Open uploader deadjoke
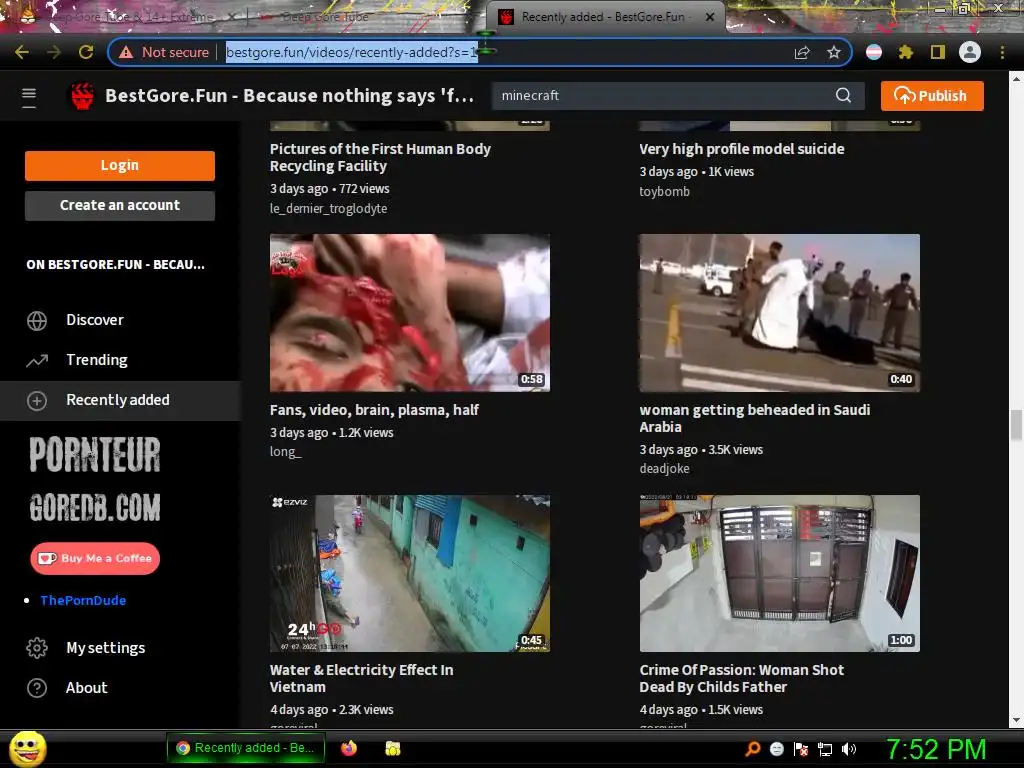Screen dimensions: 1024x768 (x=664, y=468)
